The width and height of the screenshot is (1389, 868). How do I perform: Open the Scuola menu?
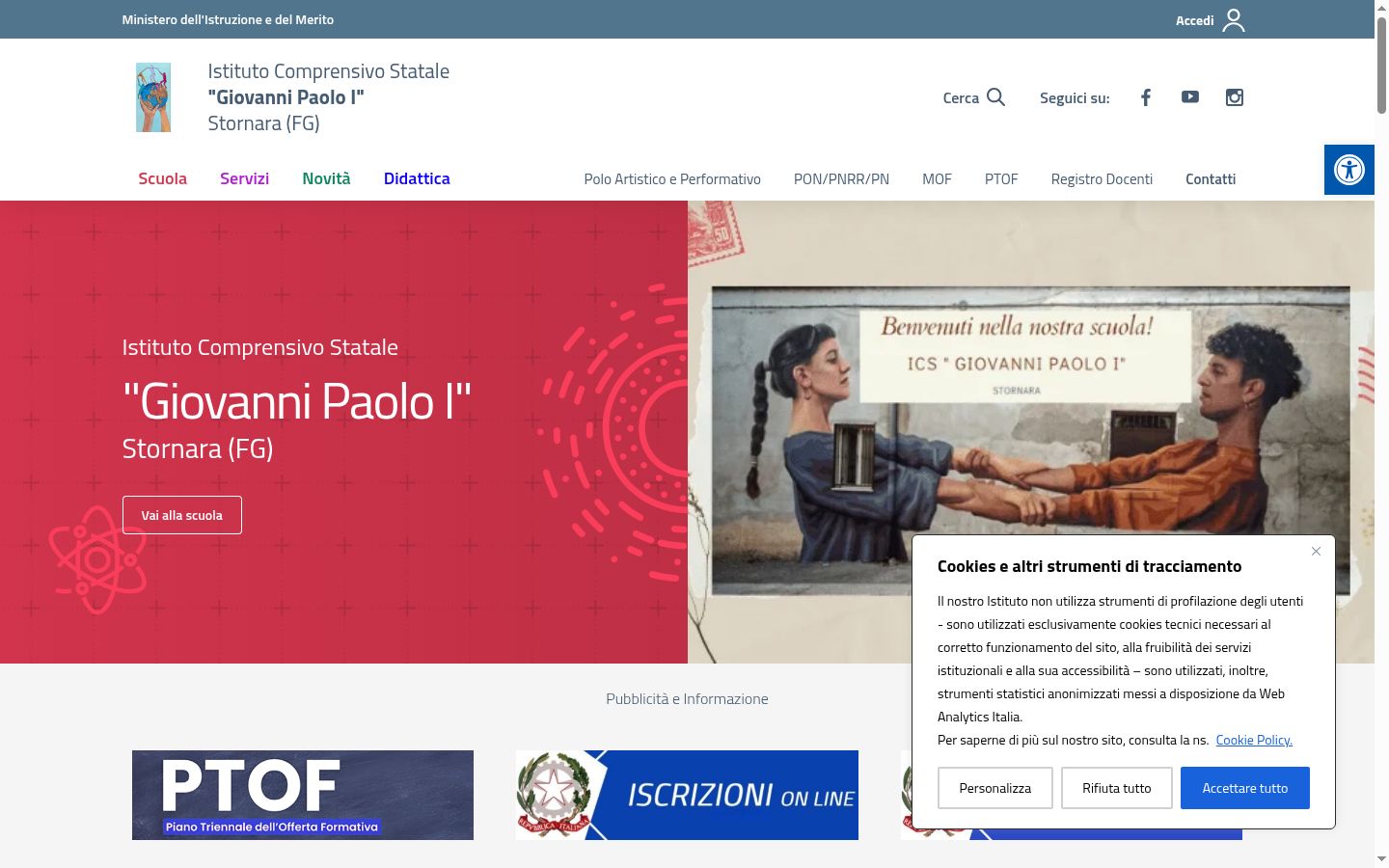[x=162, y=178]
